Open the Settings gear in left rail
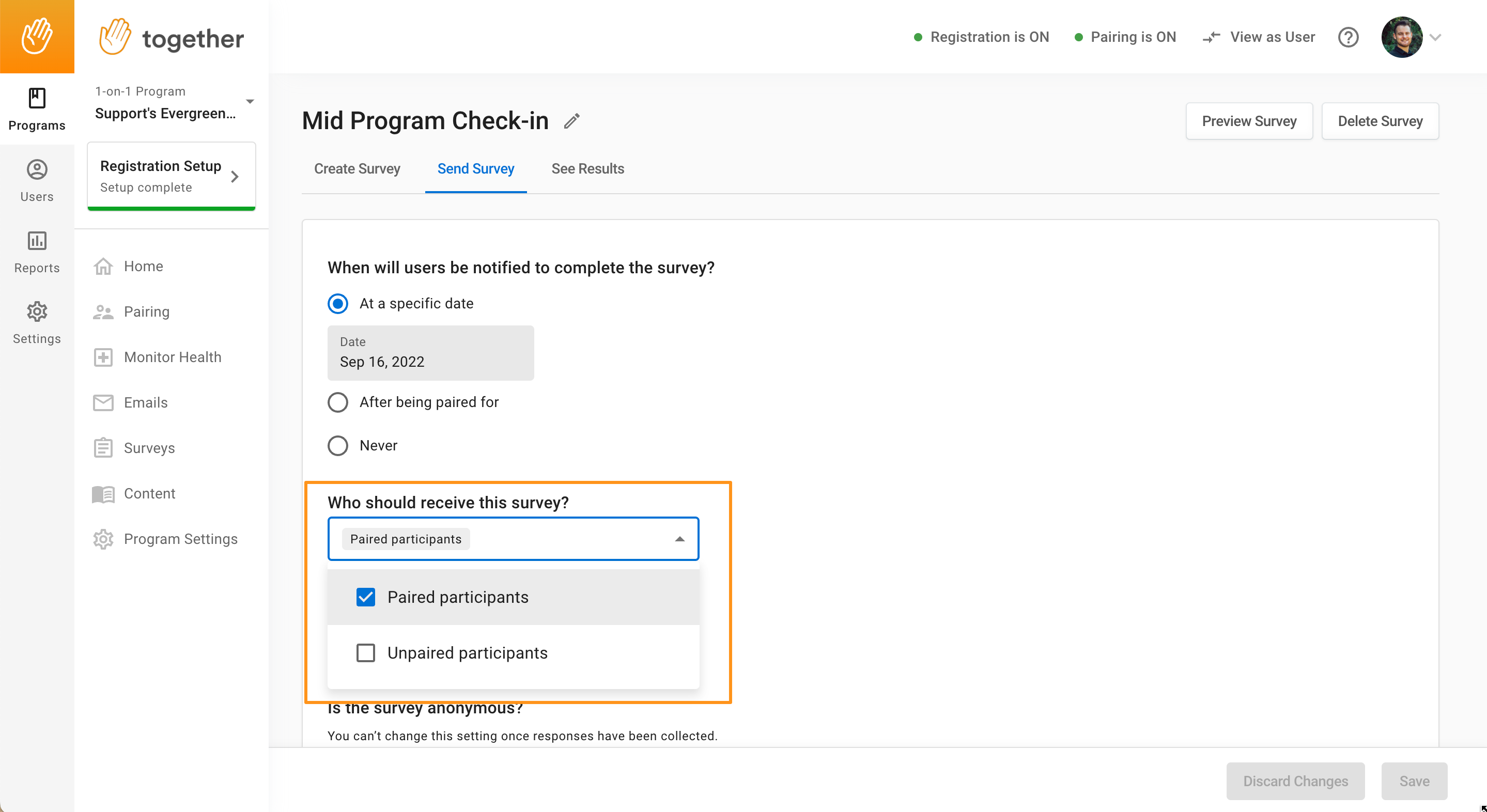Viewport: 1487px width, 812px height. click(37, 323)
